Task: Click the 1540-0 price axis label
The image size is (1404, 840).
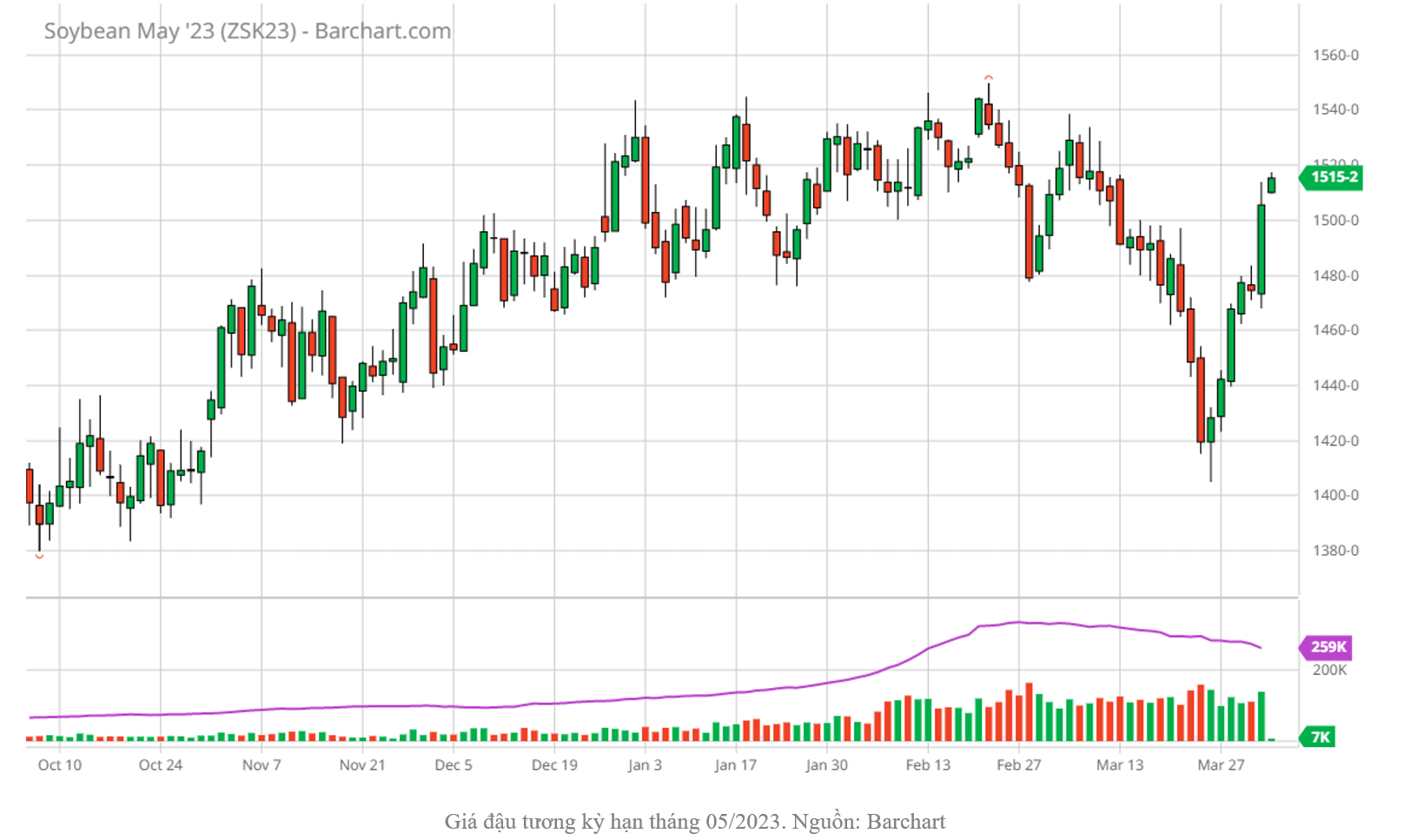Action: pos(1335,109)
